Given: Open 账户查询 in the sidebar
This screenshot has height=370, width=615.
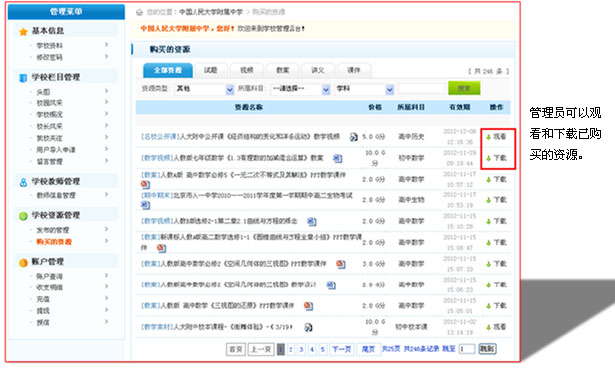Looking at the screenshot, I should click(x=49, y=277).
